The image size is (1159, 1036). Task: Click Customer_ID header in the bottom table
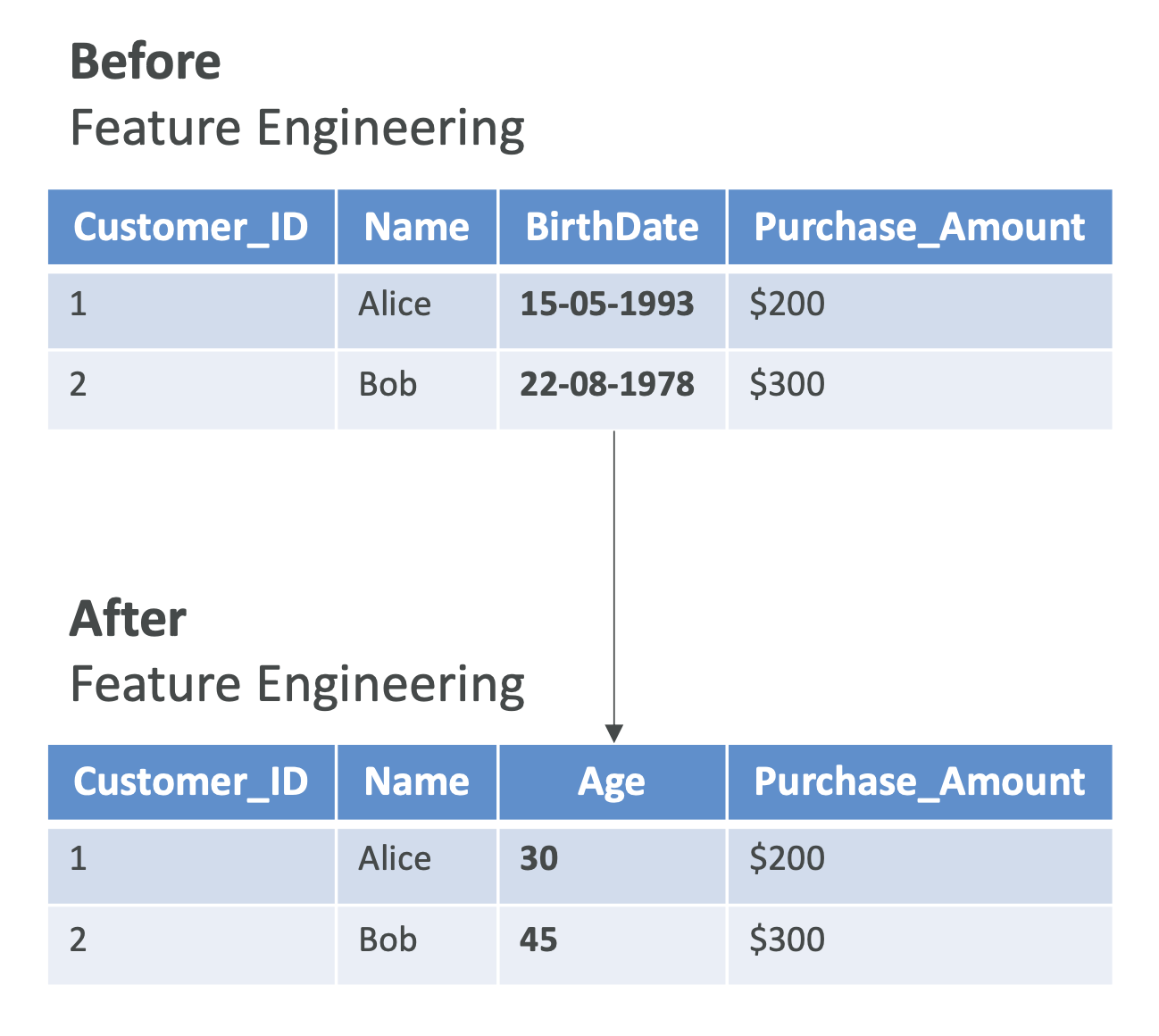(191, 782)
